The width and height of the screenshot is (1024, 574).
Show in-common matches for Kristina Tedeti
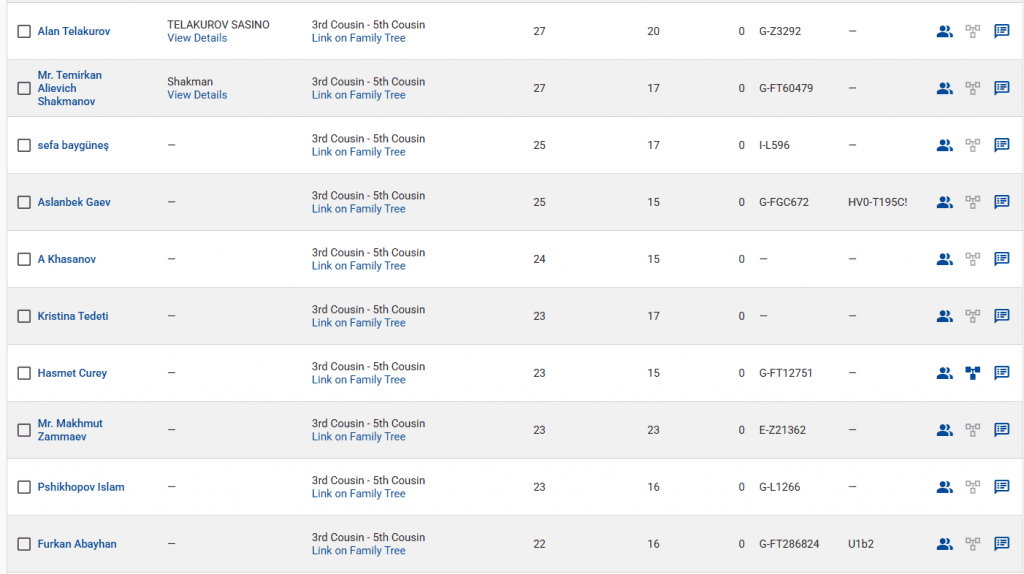click(x=944, y=316)
